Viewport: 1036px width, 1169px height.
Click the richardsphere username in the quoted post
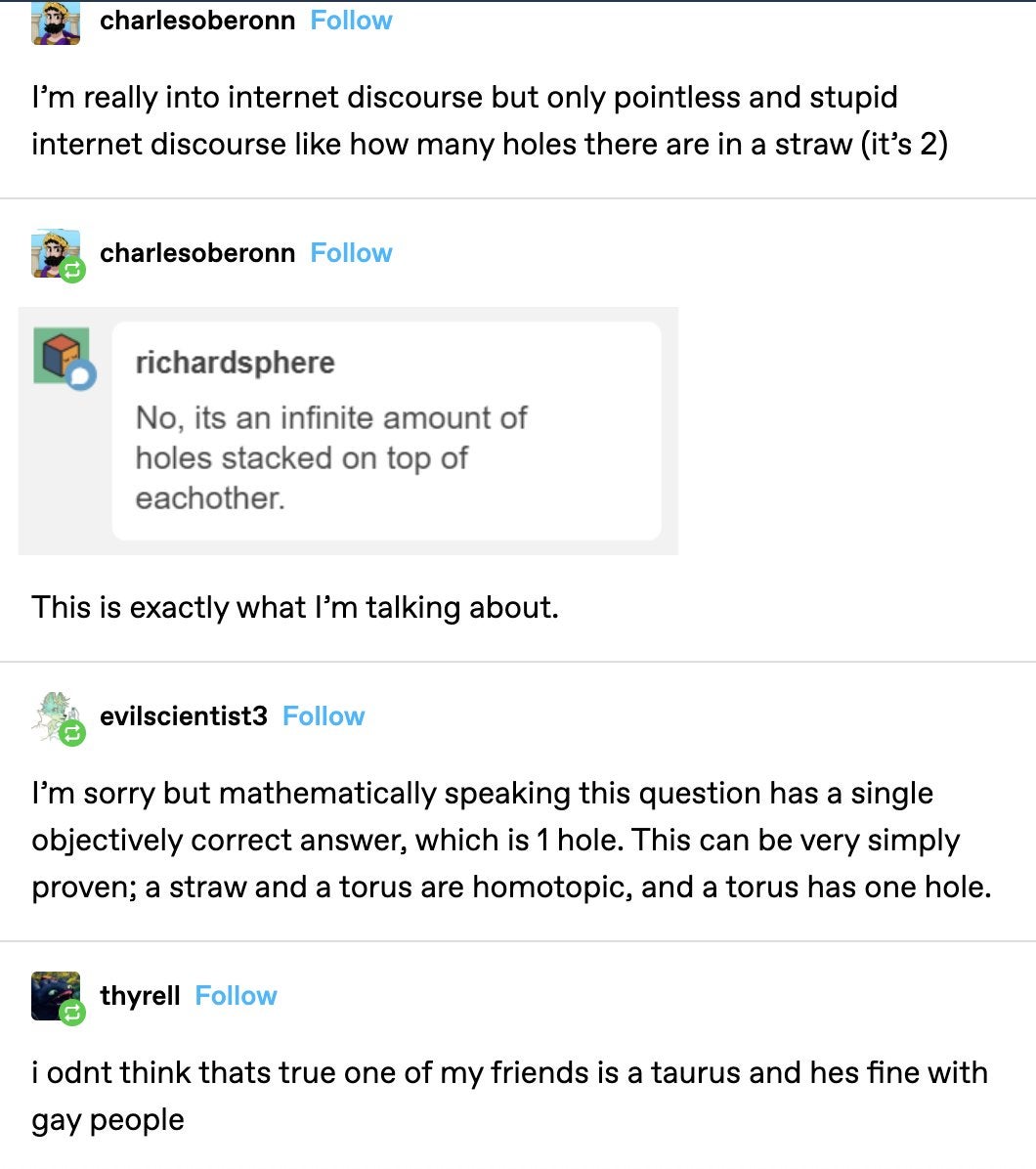(x=235, y=362)
